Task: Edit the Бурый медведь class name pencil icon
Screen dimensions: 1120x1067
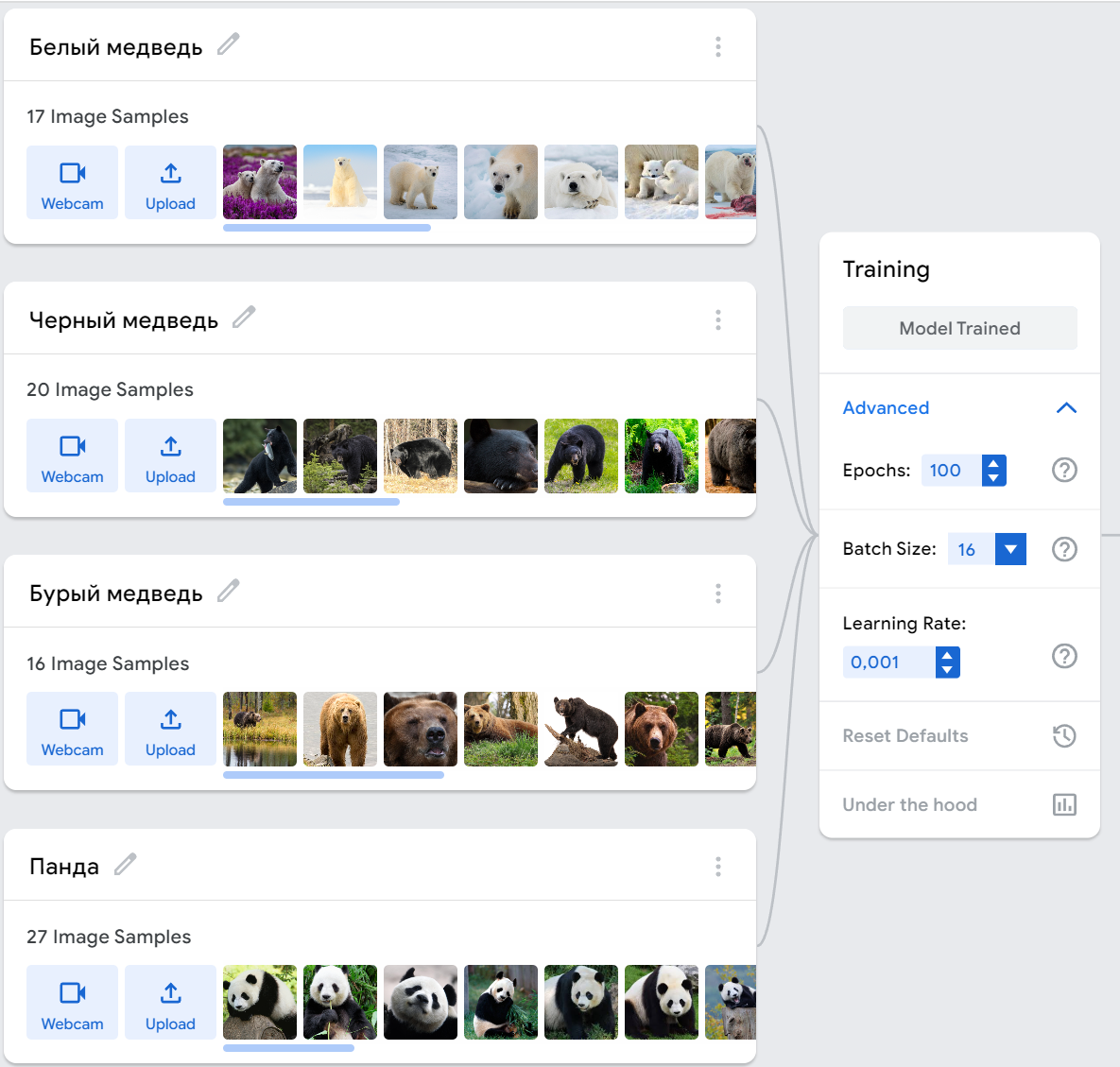Action: pyautogui.click(x=228, y=591)
